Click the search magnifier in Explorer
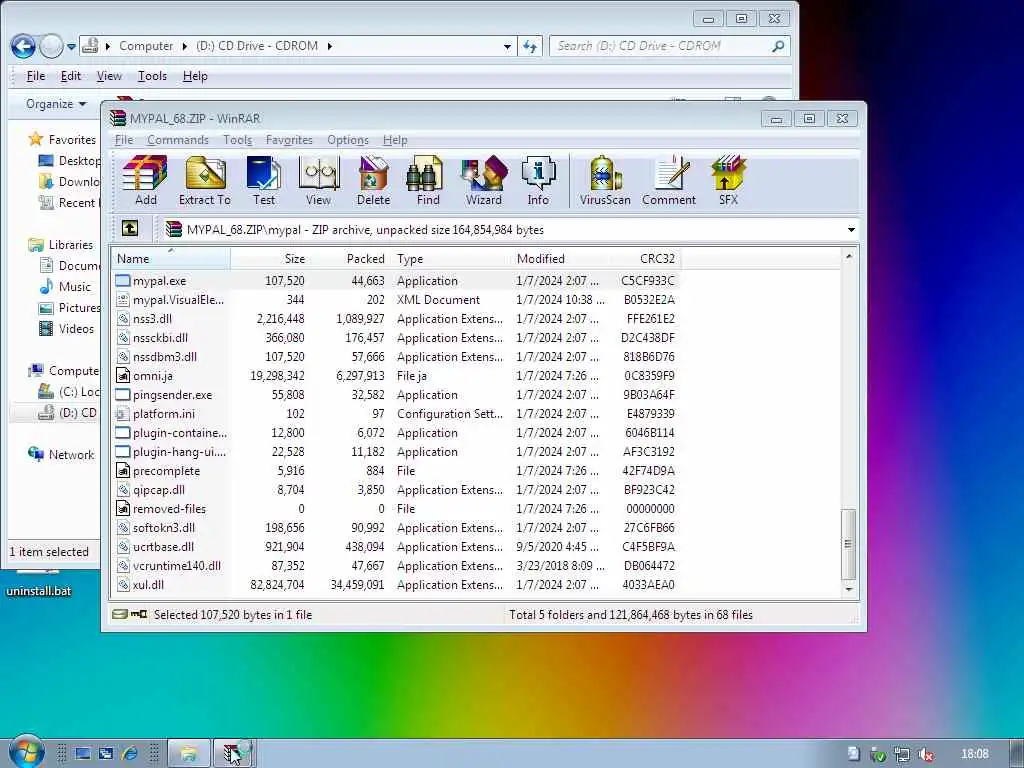Screen dimensions: 1024x768 (x=778, y=46)
